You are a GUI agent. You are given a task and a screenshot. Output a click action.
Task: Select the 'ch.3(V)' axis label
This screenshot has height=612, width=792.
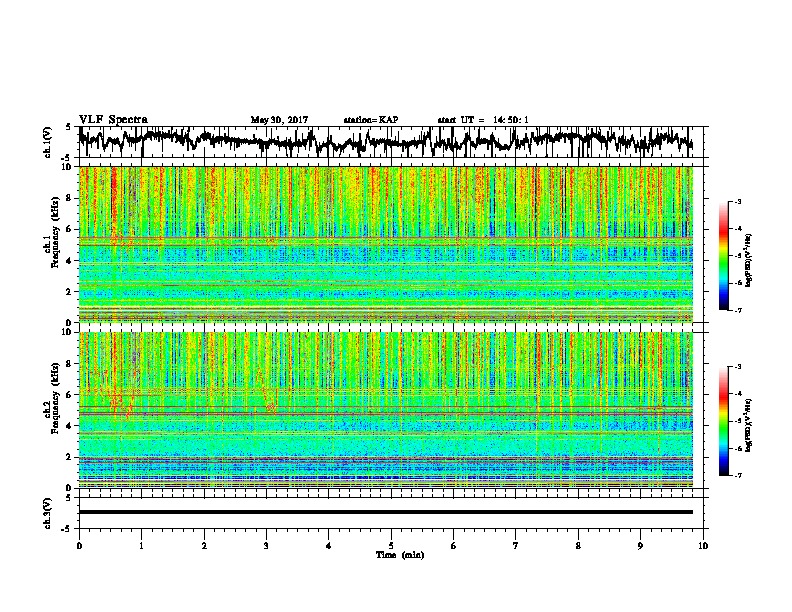point(48,513)
